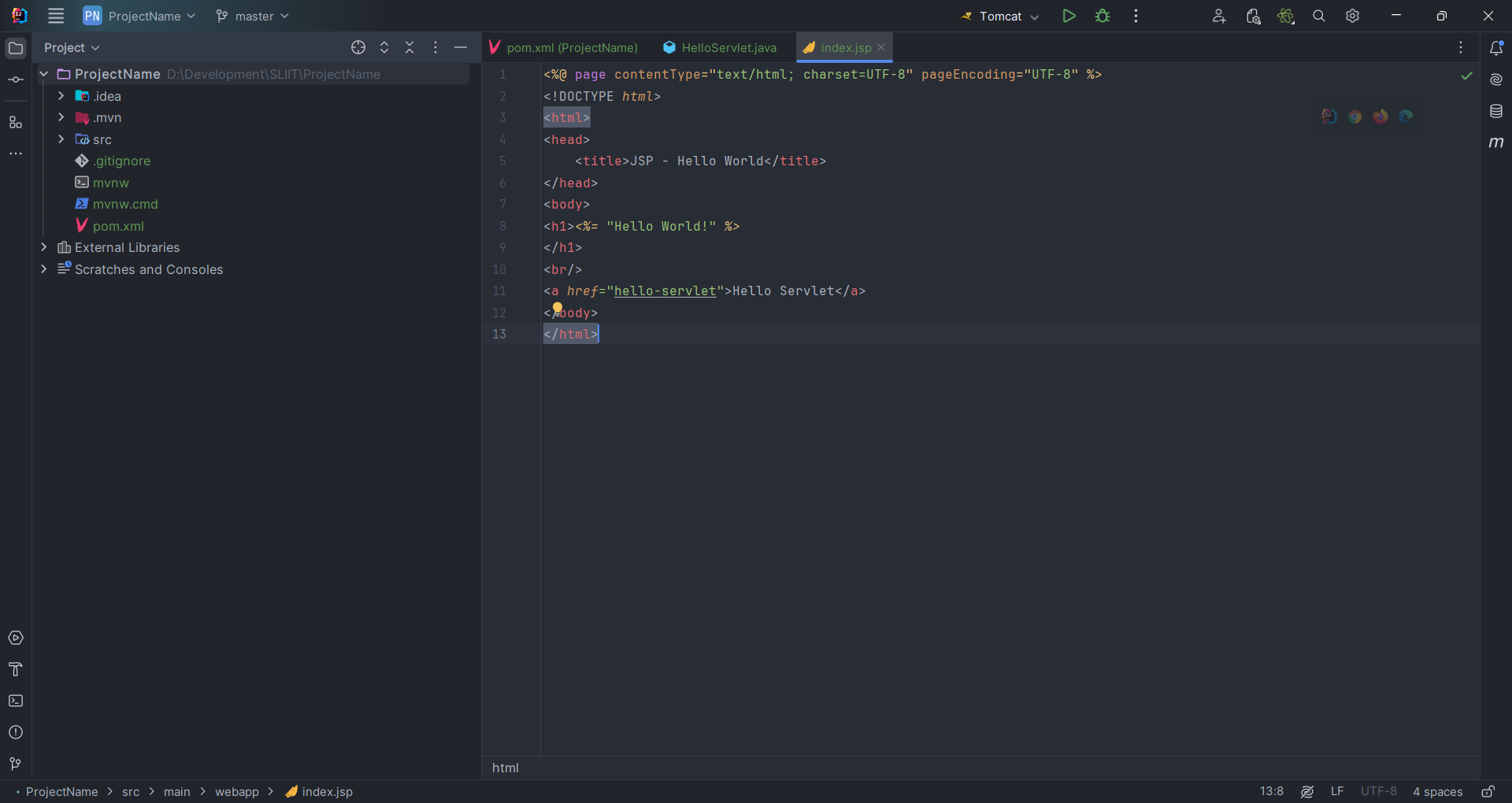Open the master branch dropdown

coord(253,16)
